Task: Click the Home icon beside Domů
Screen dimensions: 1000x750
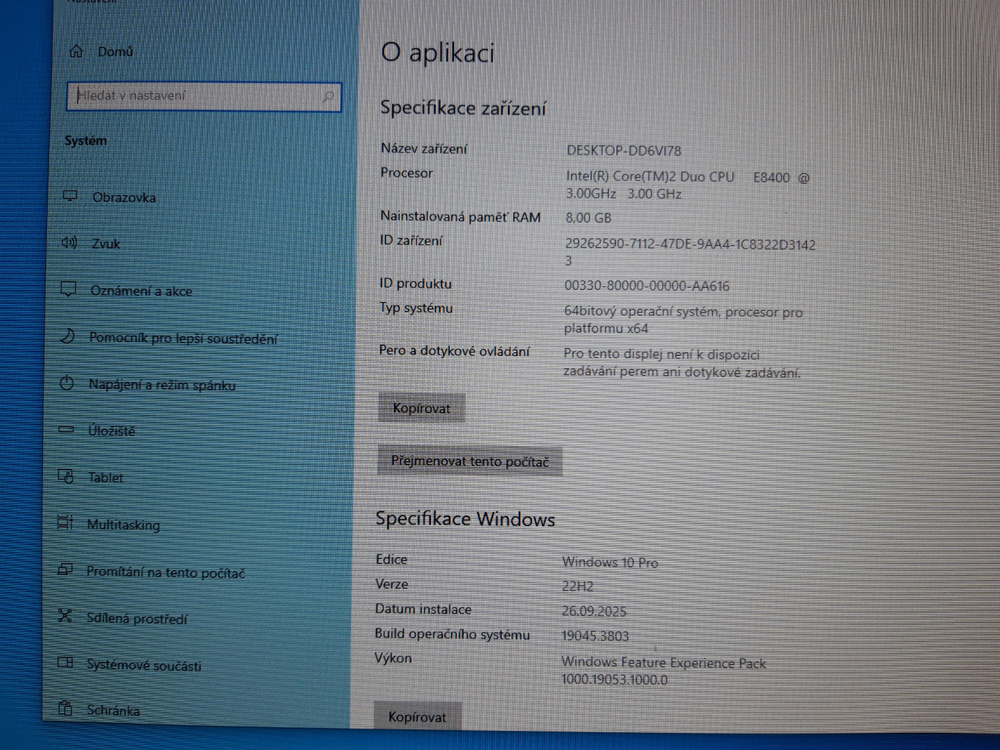Action: click(x=77, y=51)
